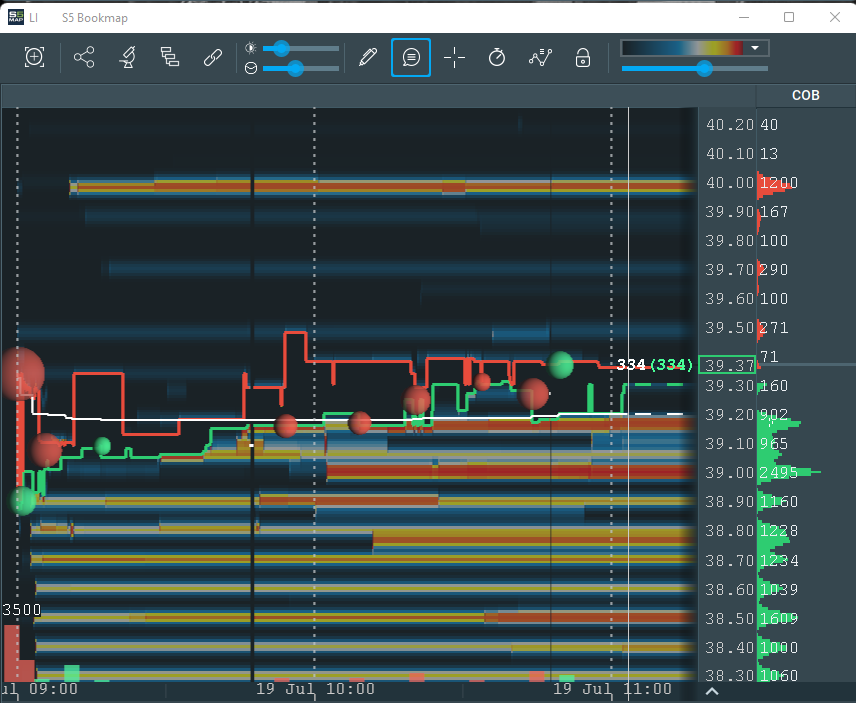The image size is (856, 703).
Task: Click the zoom-in magnifier toolbar icon
Action: tap(34, 57)
